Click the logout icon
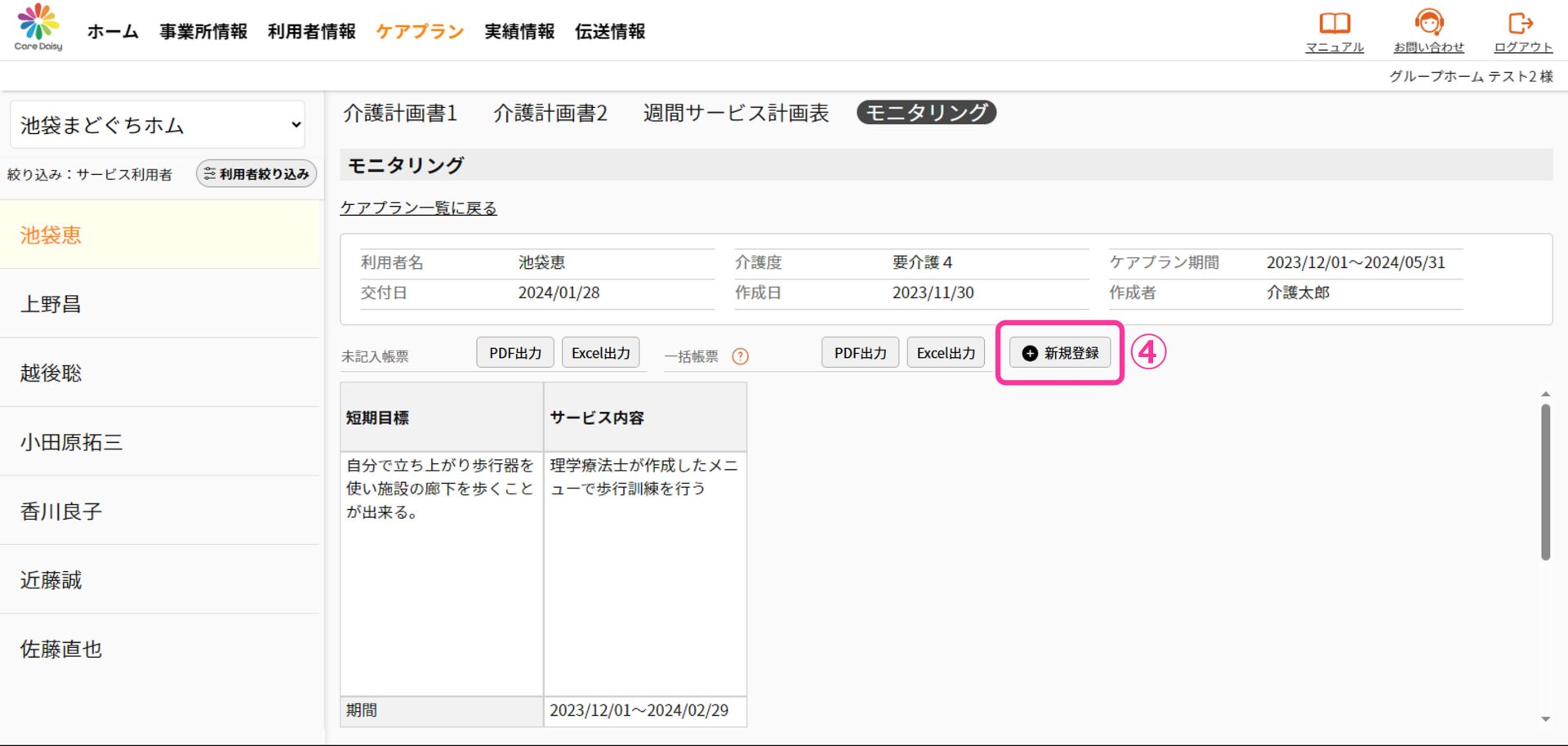The image size is (1568, 746). 1522,23
